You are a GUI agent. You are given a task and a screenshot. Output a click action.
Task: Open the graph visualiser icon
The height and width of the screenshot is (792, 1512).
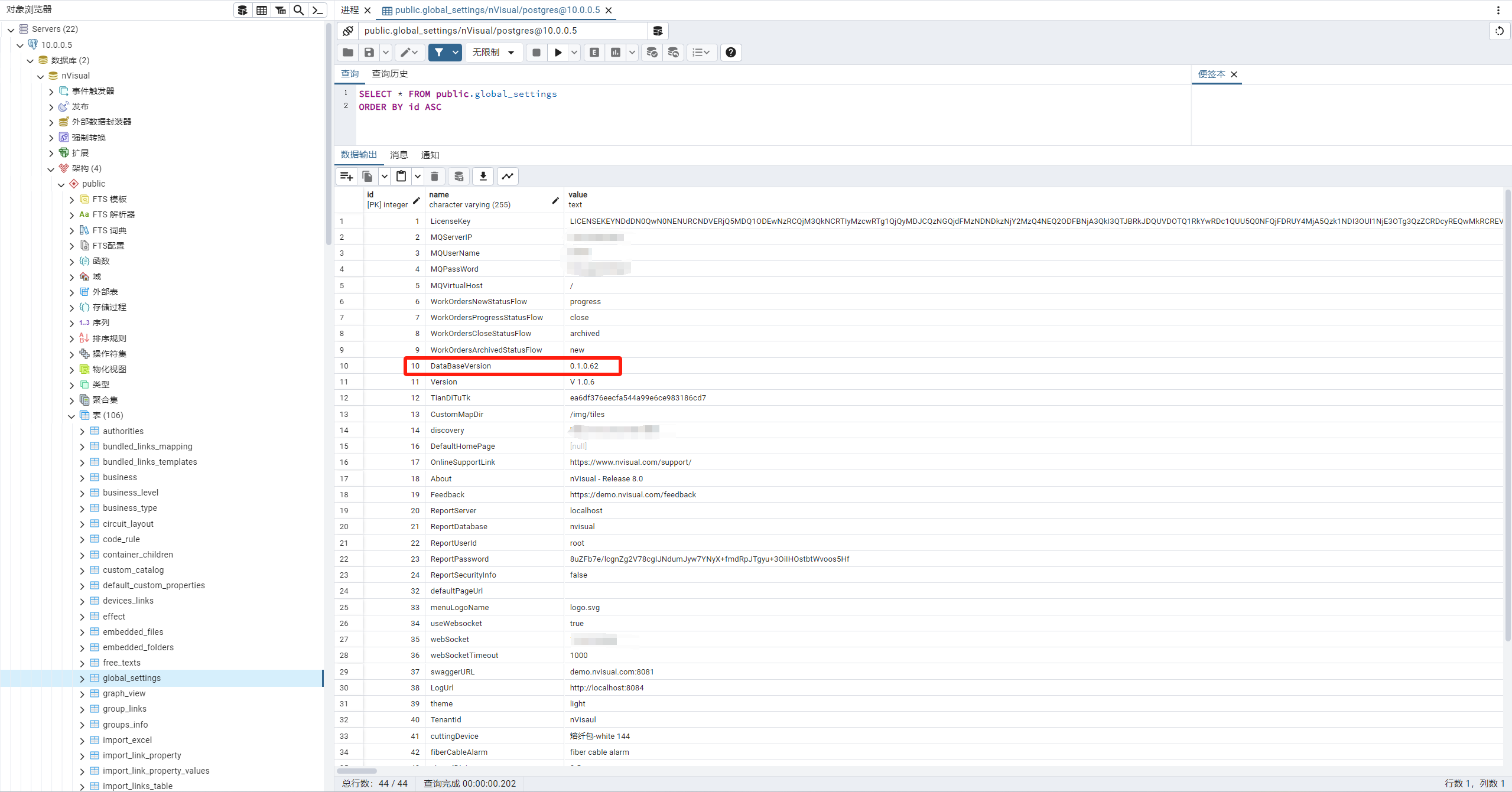pos(508,176)
